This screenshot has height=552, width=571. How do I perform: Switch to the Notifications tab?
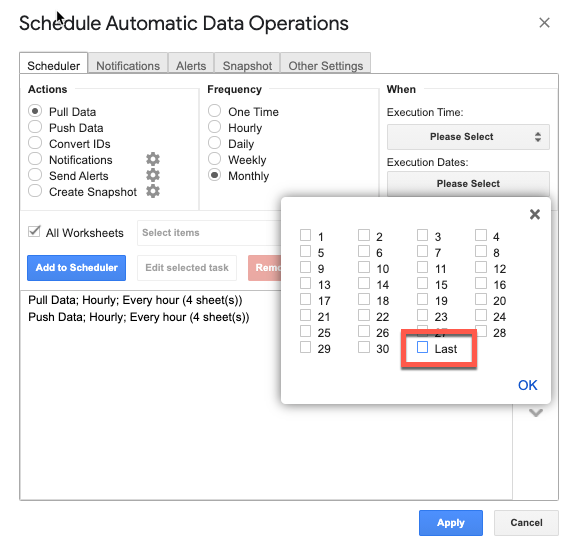pos(128,65)
